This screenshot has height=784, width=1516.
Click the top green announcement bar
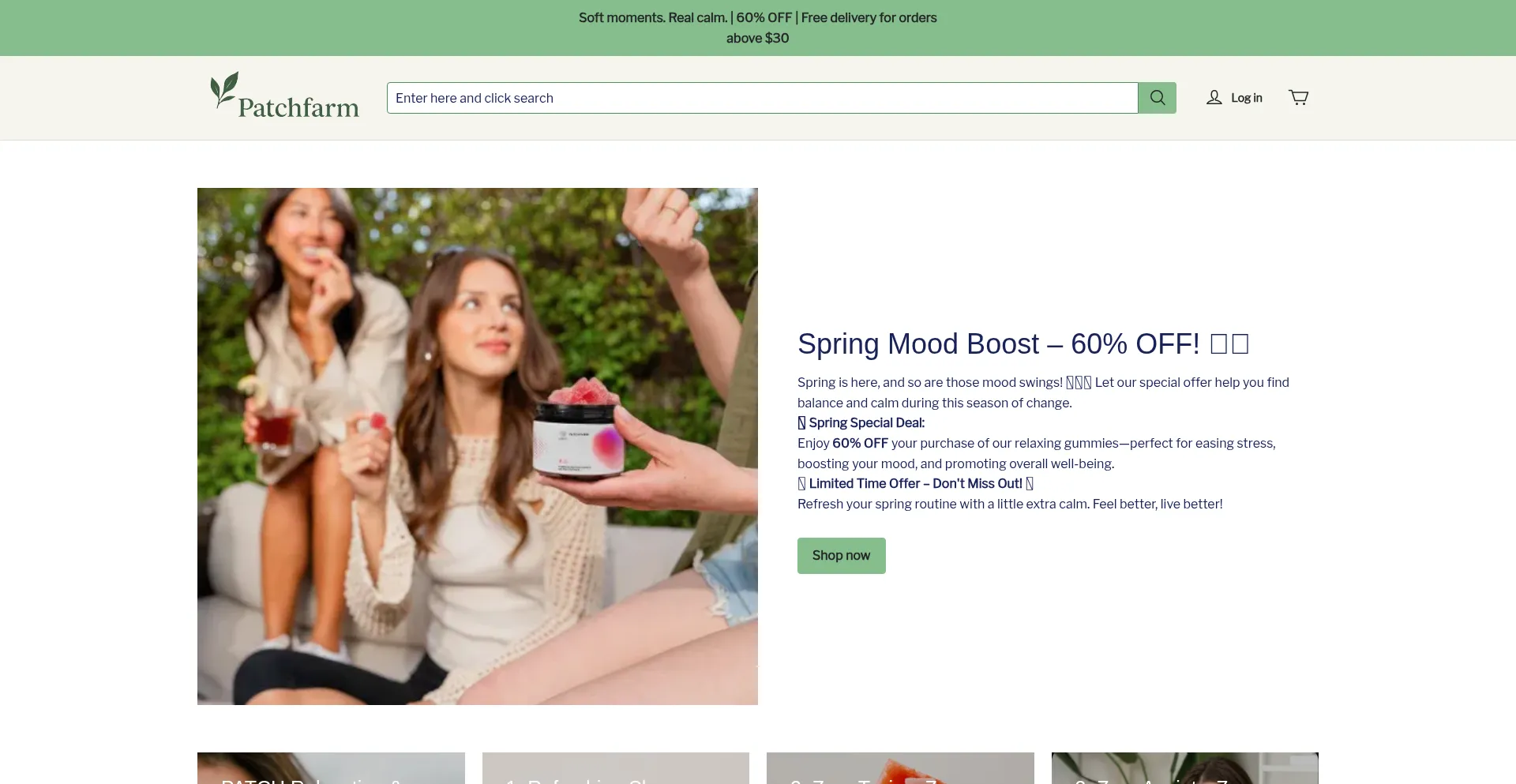coord(757,28)
